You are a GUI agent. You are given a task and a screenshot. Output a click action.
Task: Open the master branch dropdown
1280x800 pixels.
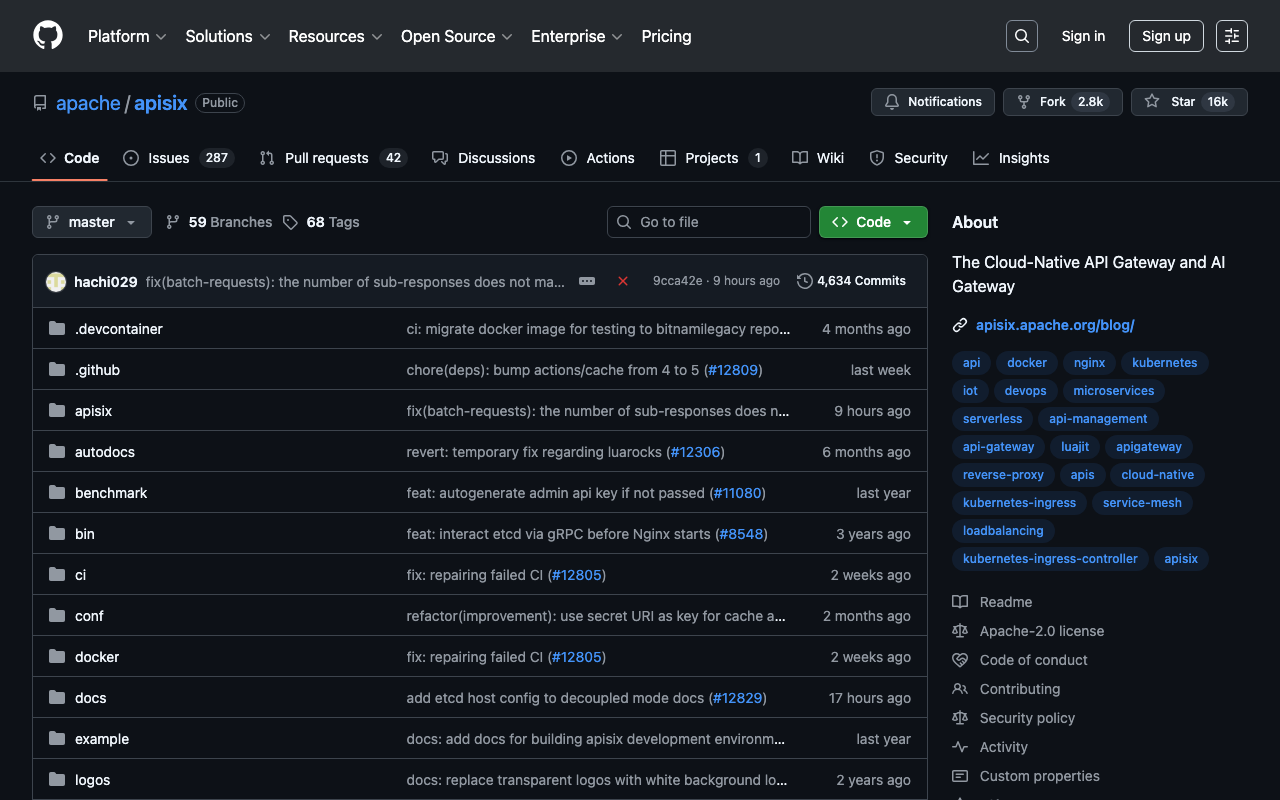click(92, 222)
